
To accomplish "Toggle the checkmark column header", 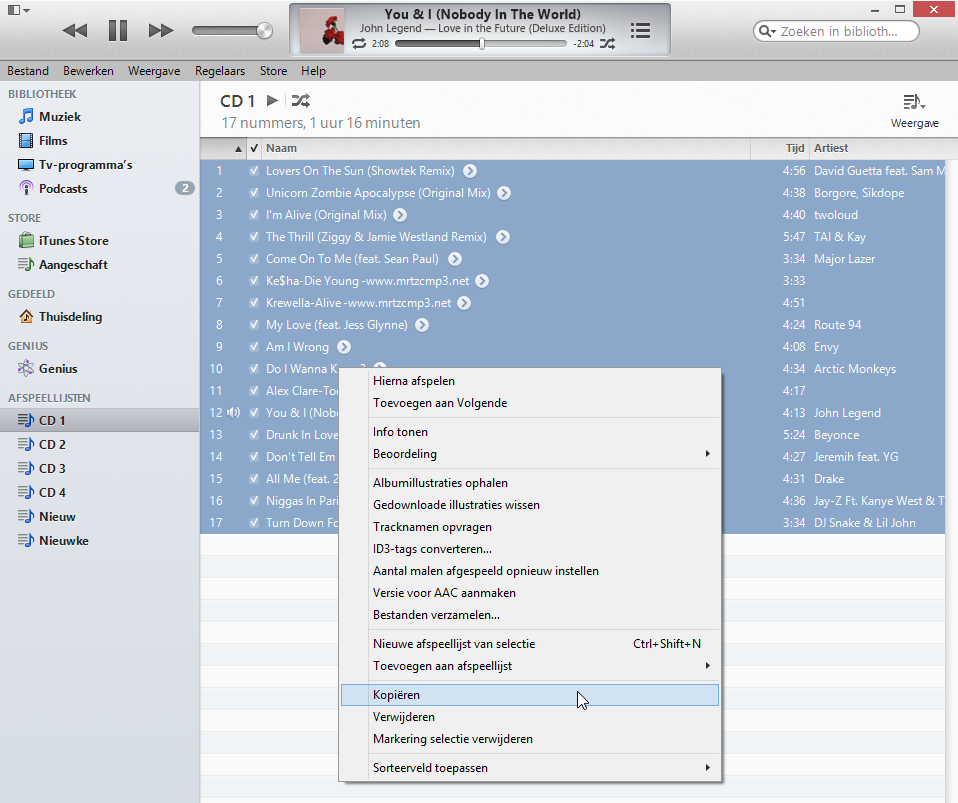I will tap(254, 148).
